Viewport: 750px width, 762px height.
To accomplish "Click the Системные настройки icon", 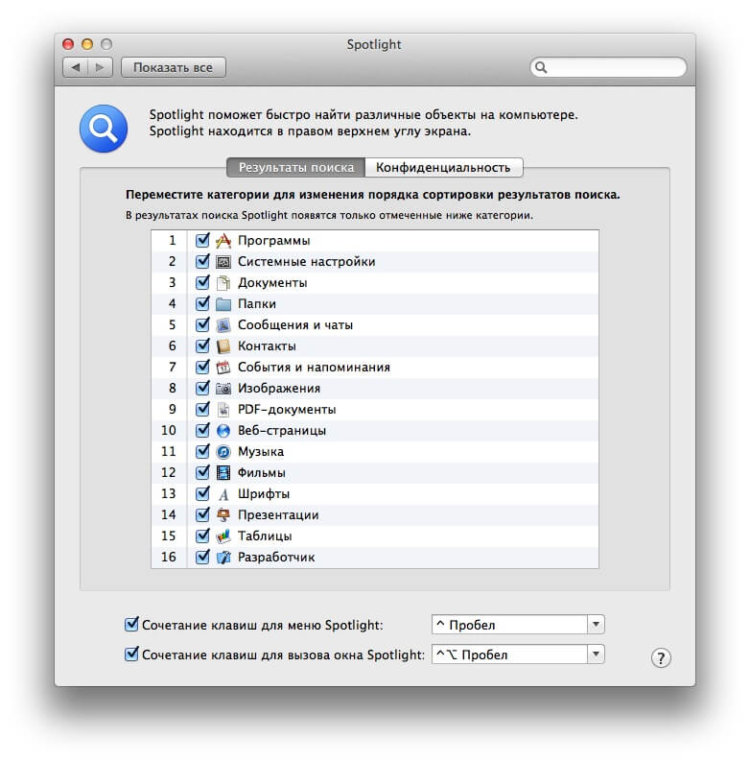I will [x=223, y=261].
